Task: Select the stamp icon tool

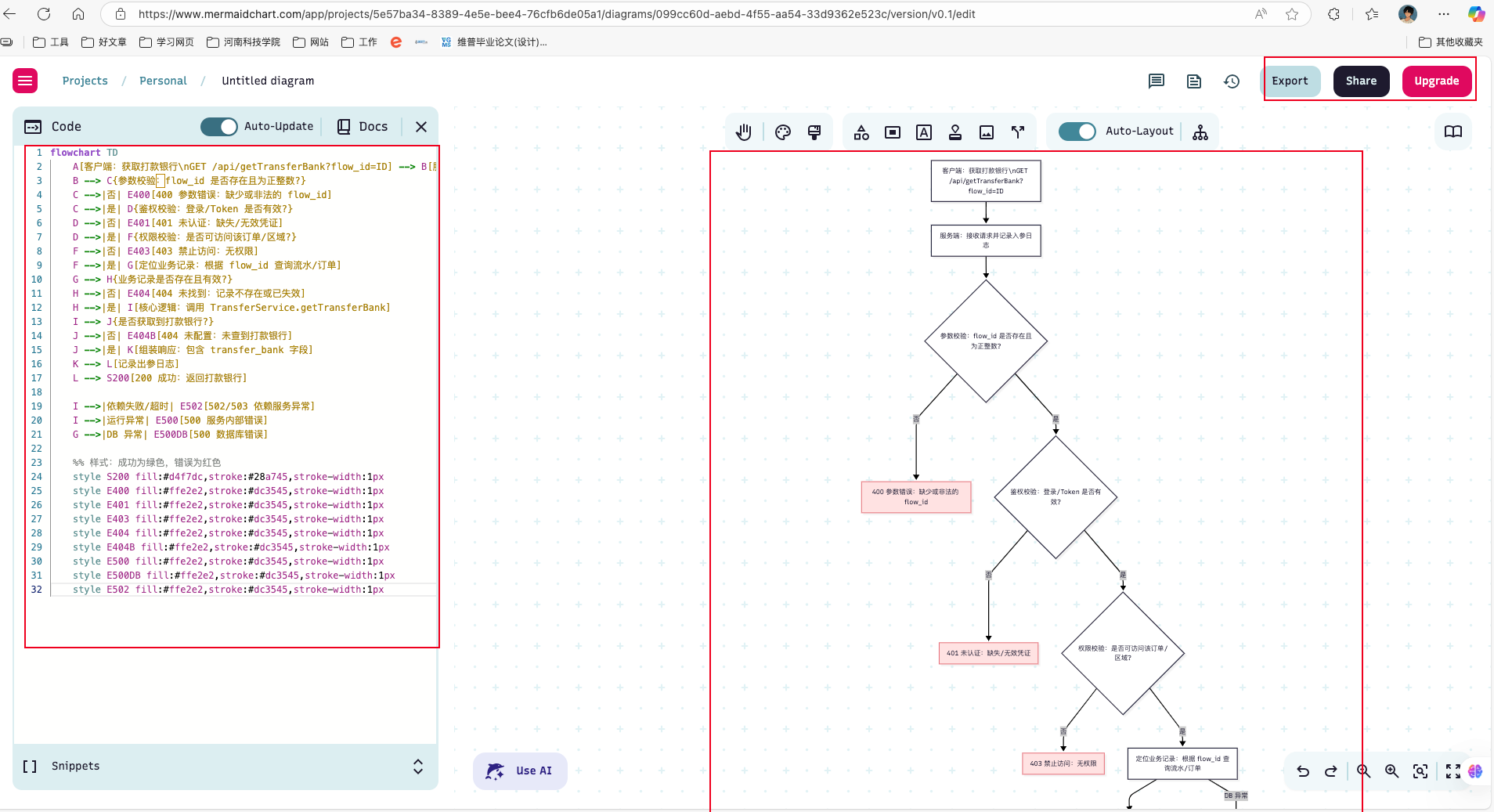Action: [955, 132]
